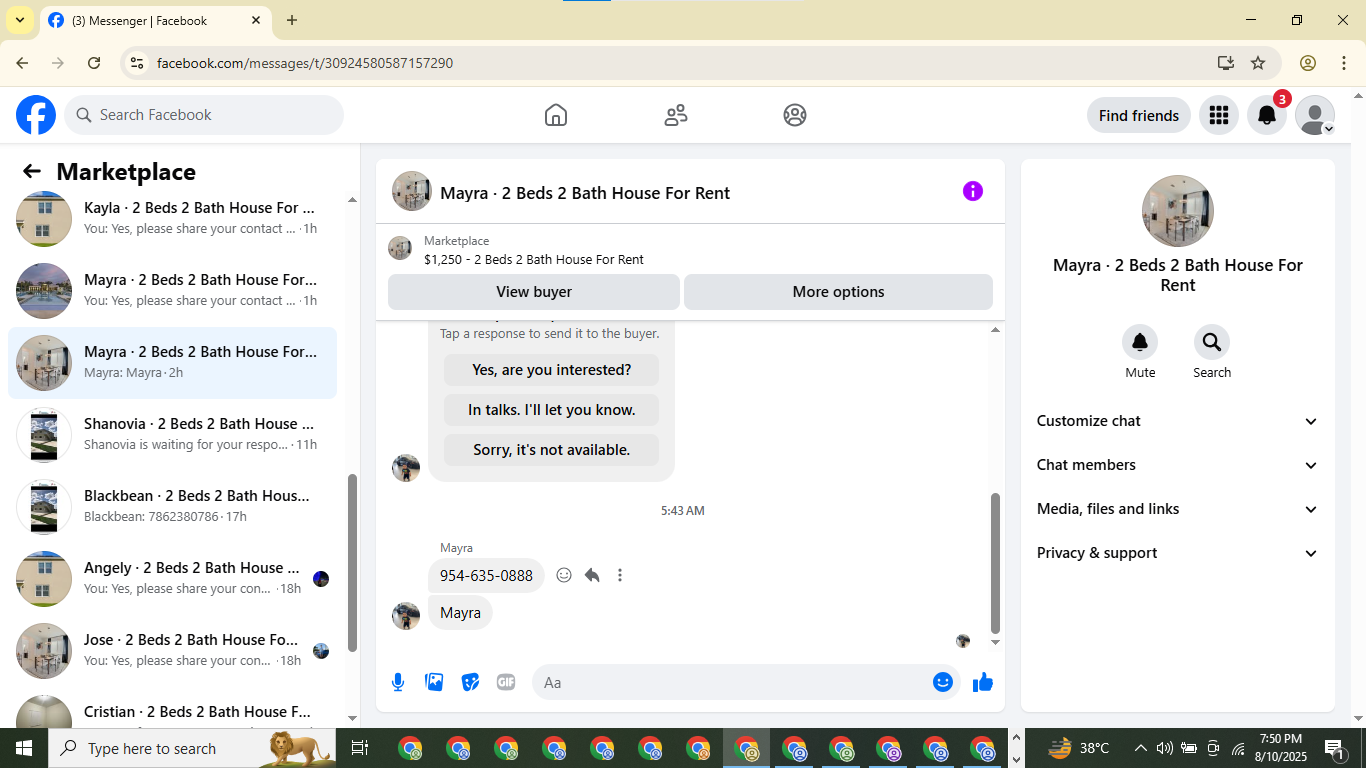
Task: Choose a GIF icon
Action: tap(506, 682)
